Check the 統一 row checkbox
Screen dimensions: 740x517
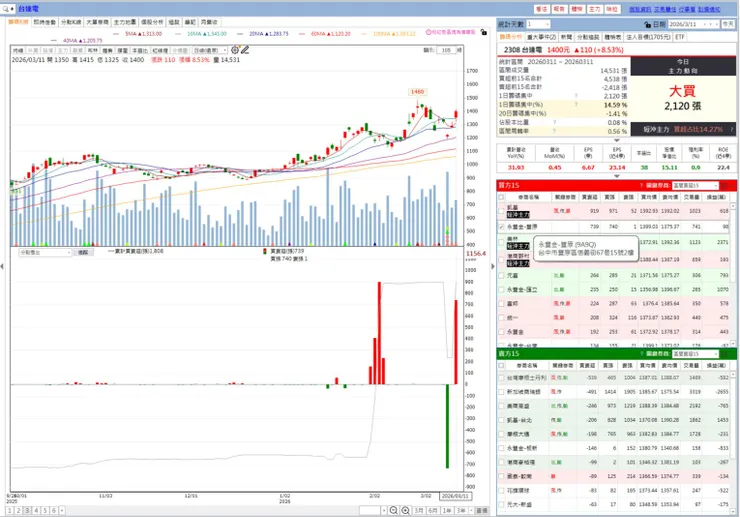coord(501,318)
